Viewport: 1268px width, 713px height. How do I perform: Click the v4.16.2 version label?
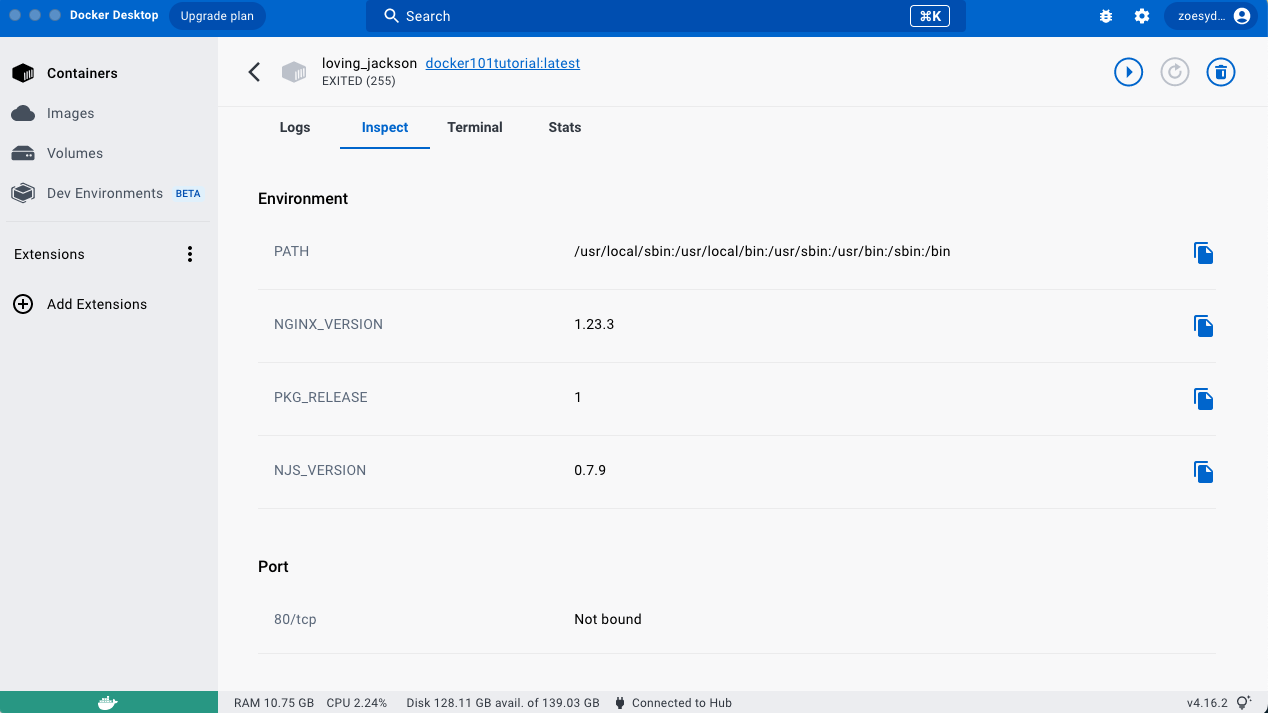click(1207, 703)
